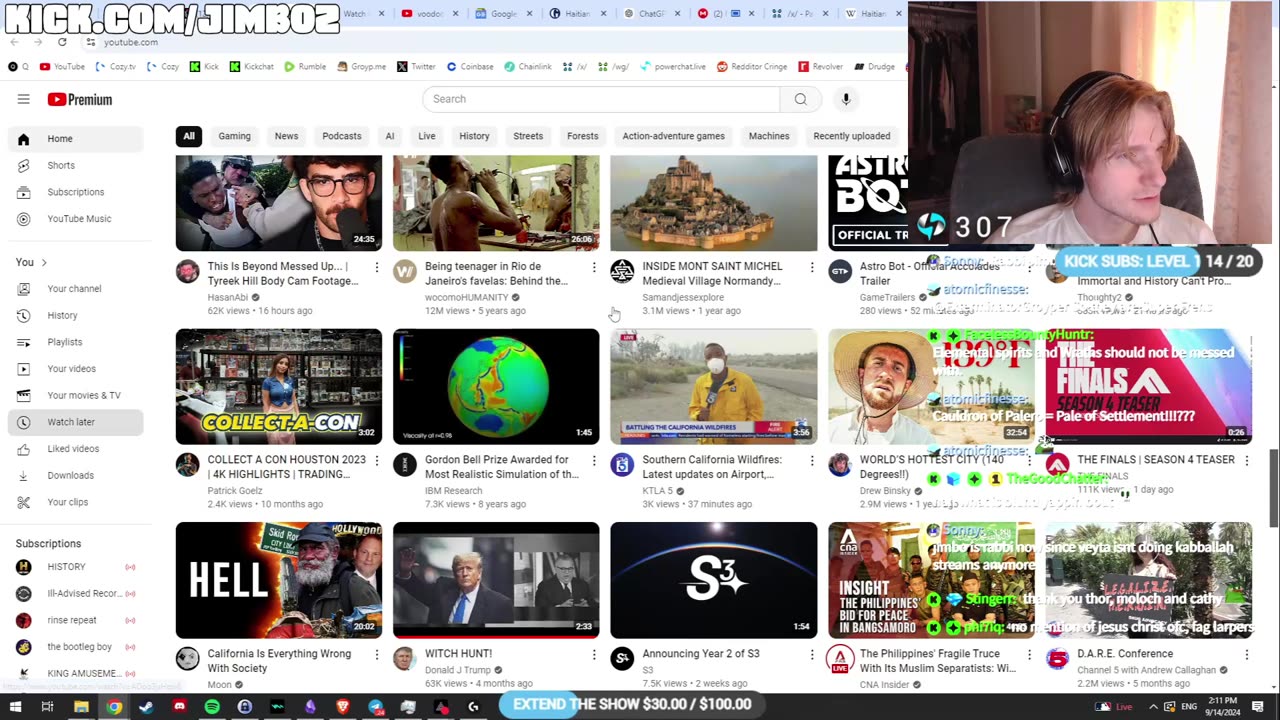This screenshot has height=720, width=1280.
Task: Open options for Gordon Bell Prize video
Action: click(594, 460)
